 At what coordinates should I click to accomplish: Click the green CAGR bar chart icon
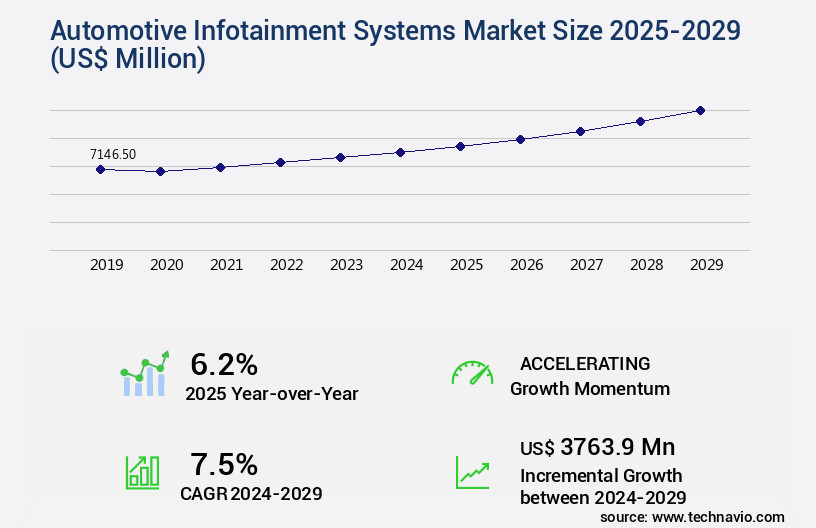coord(142,472)
